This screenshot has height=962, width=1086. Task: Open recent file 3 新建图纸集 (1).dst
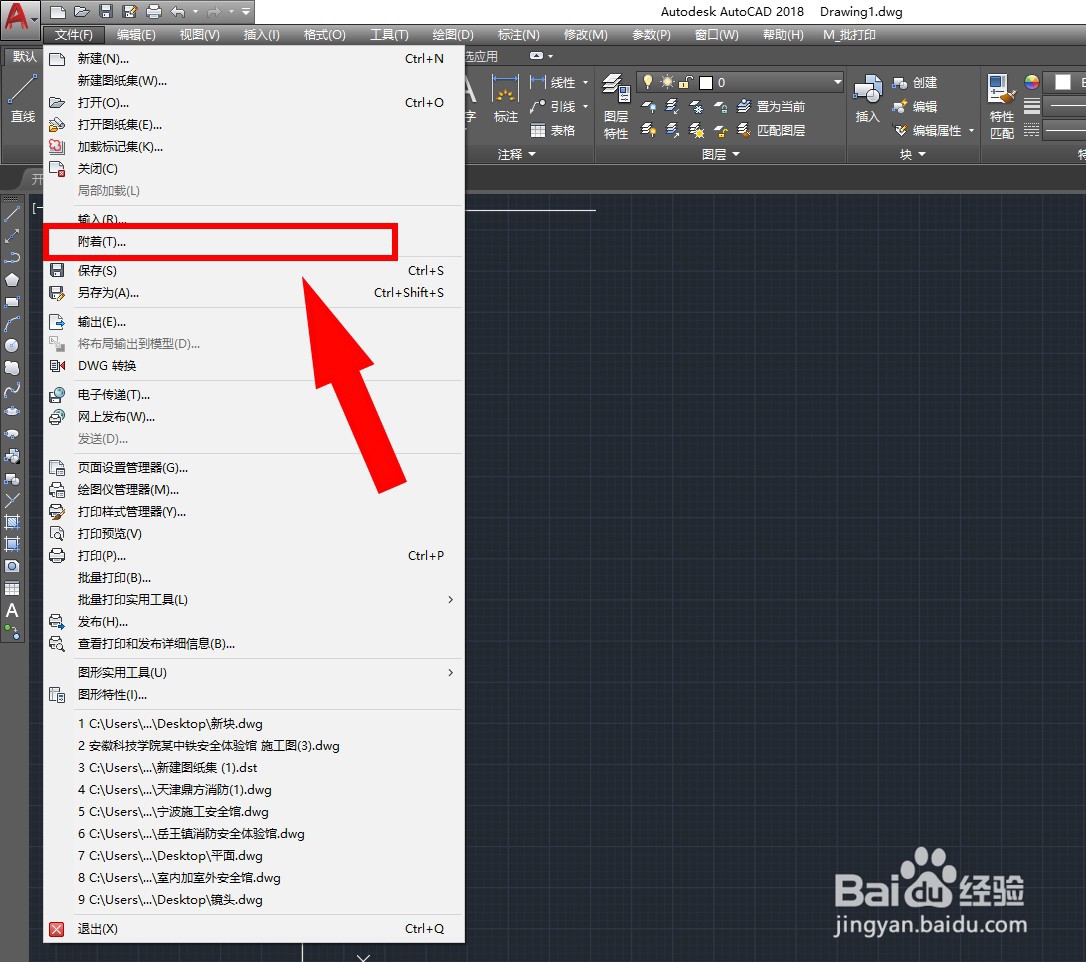(x=254, y=767)
